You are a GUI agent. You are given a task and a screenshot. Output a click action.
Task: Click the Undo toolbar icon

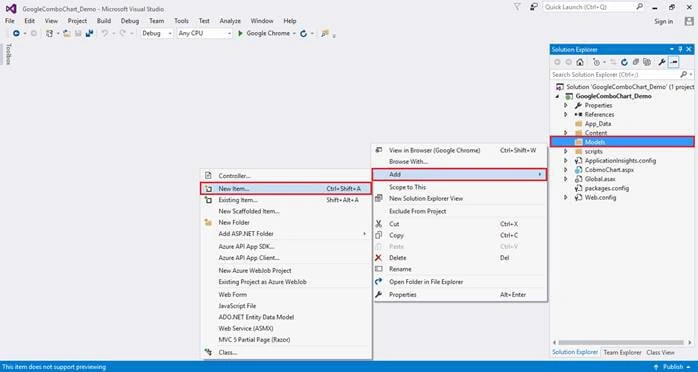point(105,33)
